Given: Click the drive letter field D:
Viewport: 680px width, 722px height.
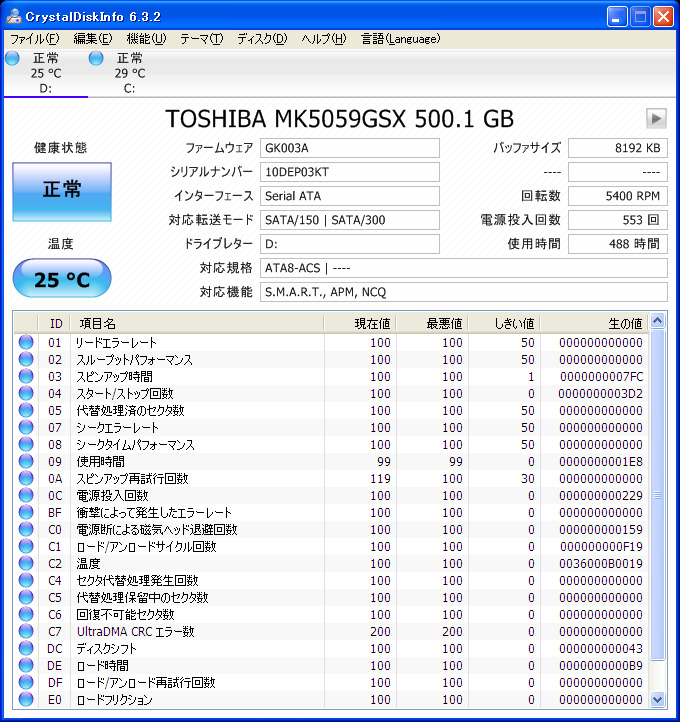Looking at the screenshot, I should [x=349, y=244].
